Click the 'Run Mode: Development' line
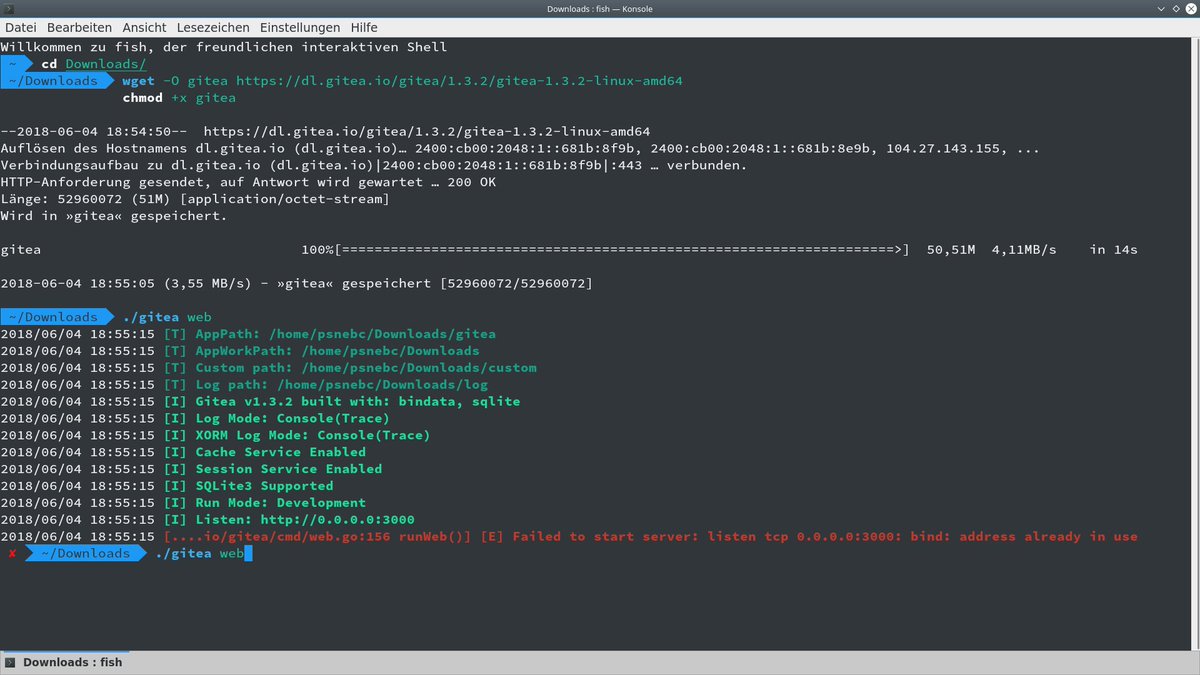The height and width of the screenshot is (675, 1200). tap(183, 503)
